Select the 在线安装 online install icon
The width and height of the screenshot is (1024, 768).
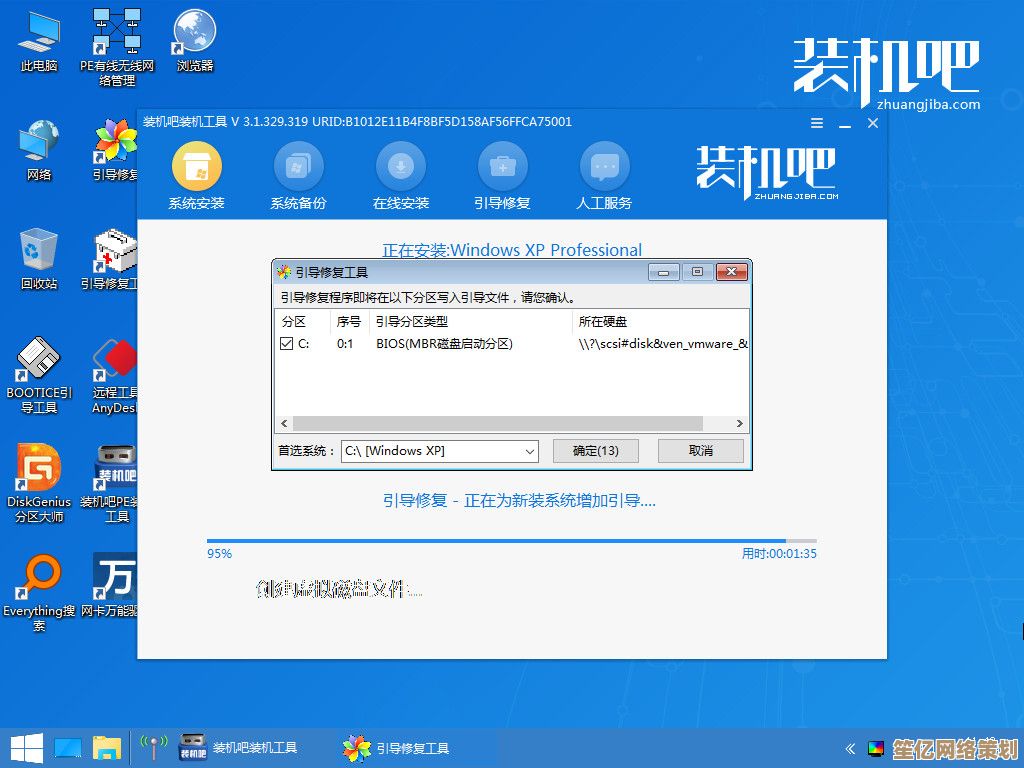pyautogui.click(x=401, y=166)
